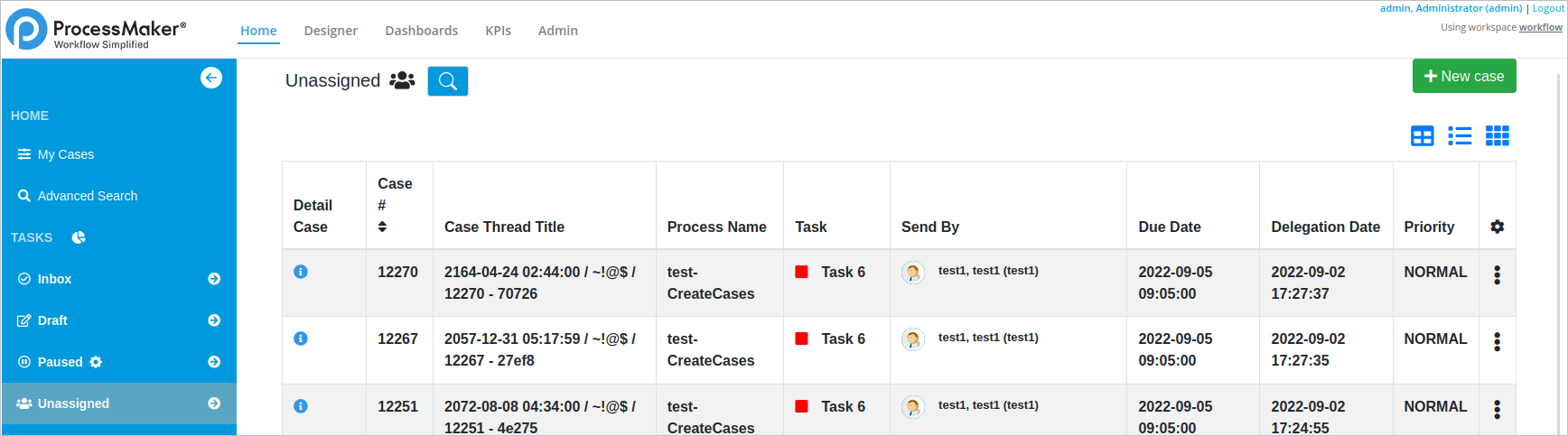
Task: Click the Paused settings gear icon
Action: pos(96,362)
